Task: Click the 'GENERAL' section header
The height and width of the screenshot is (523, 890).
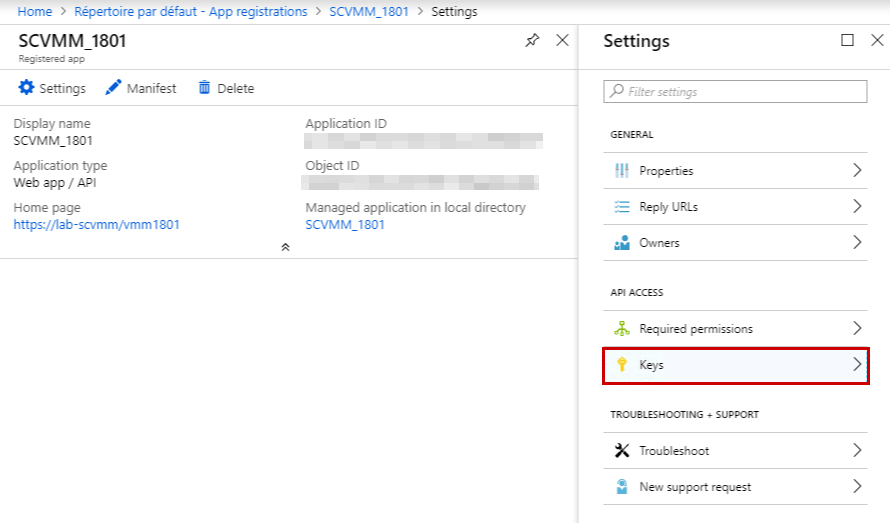Action: 632,135
